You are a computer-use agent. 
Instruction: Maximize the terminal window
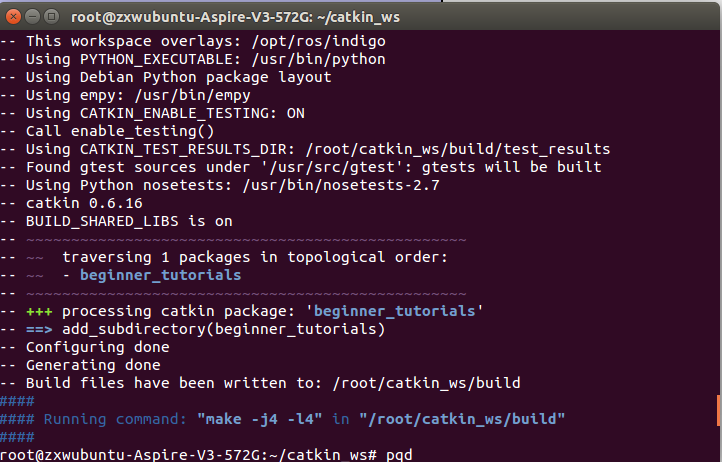(51, 17)
